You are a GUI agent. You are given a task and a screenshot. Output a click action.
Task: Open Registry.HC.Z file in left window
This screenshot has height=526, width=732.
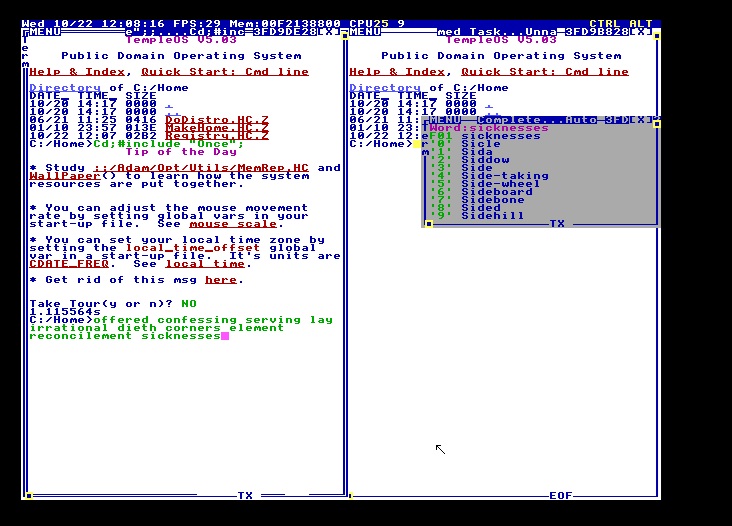coord(217,136)
